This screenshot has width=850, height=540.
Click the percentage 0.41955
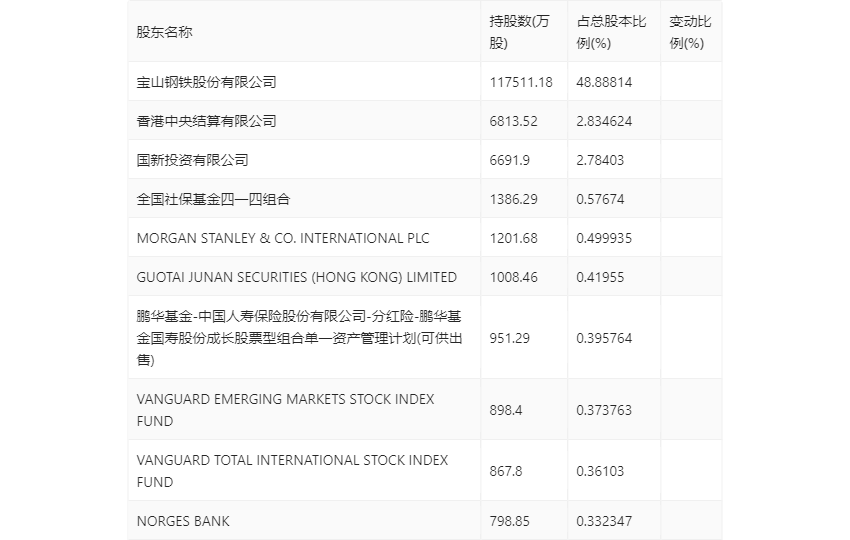point(600,277)
